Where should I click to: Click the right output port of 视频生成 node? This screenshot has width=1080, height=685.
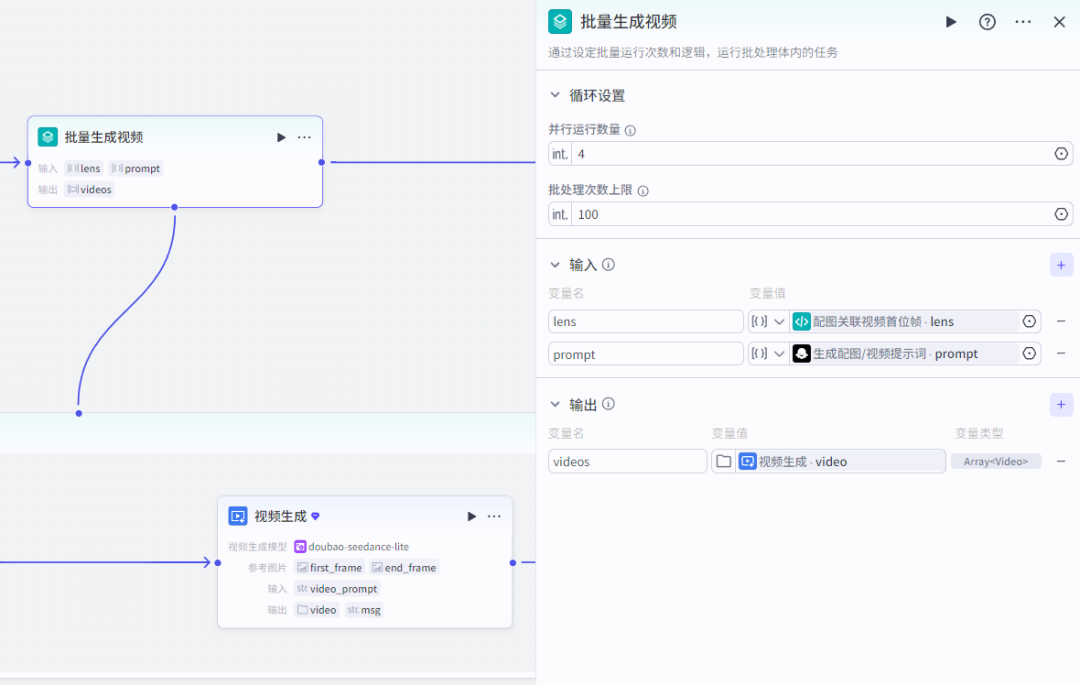pos(512,563)
